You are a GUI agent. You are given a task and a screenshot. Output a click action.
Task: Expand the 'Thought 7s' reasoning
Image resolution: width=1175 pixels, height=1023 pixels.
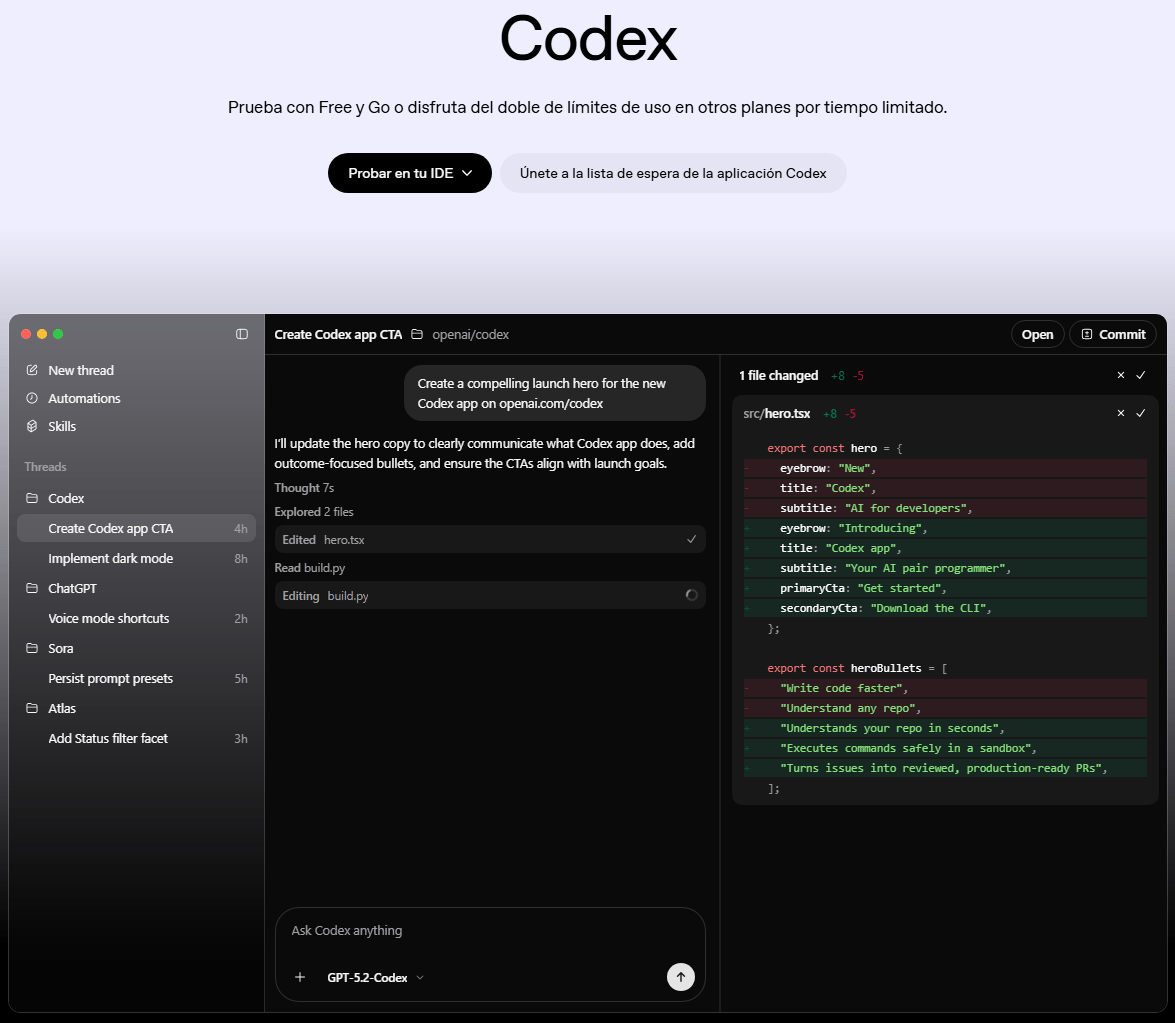(x=303, y=488)
